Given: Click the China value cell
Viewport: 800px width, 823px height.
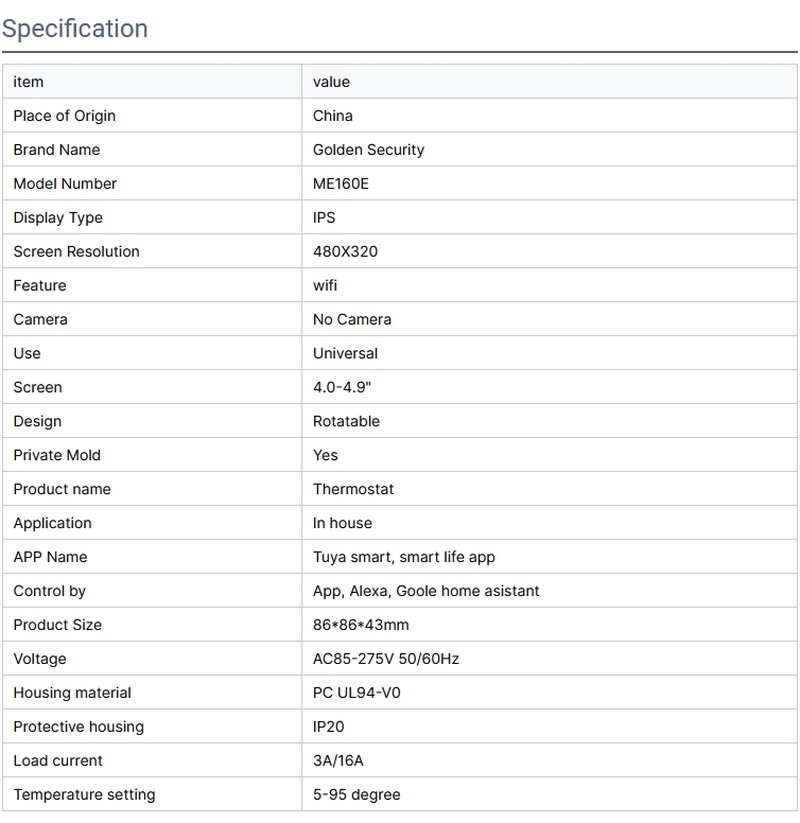Looking at the screenshot, I should click(x=333, y=116).
